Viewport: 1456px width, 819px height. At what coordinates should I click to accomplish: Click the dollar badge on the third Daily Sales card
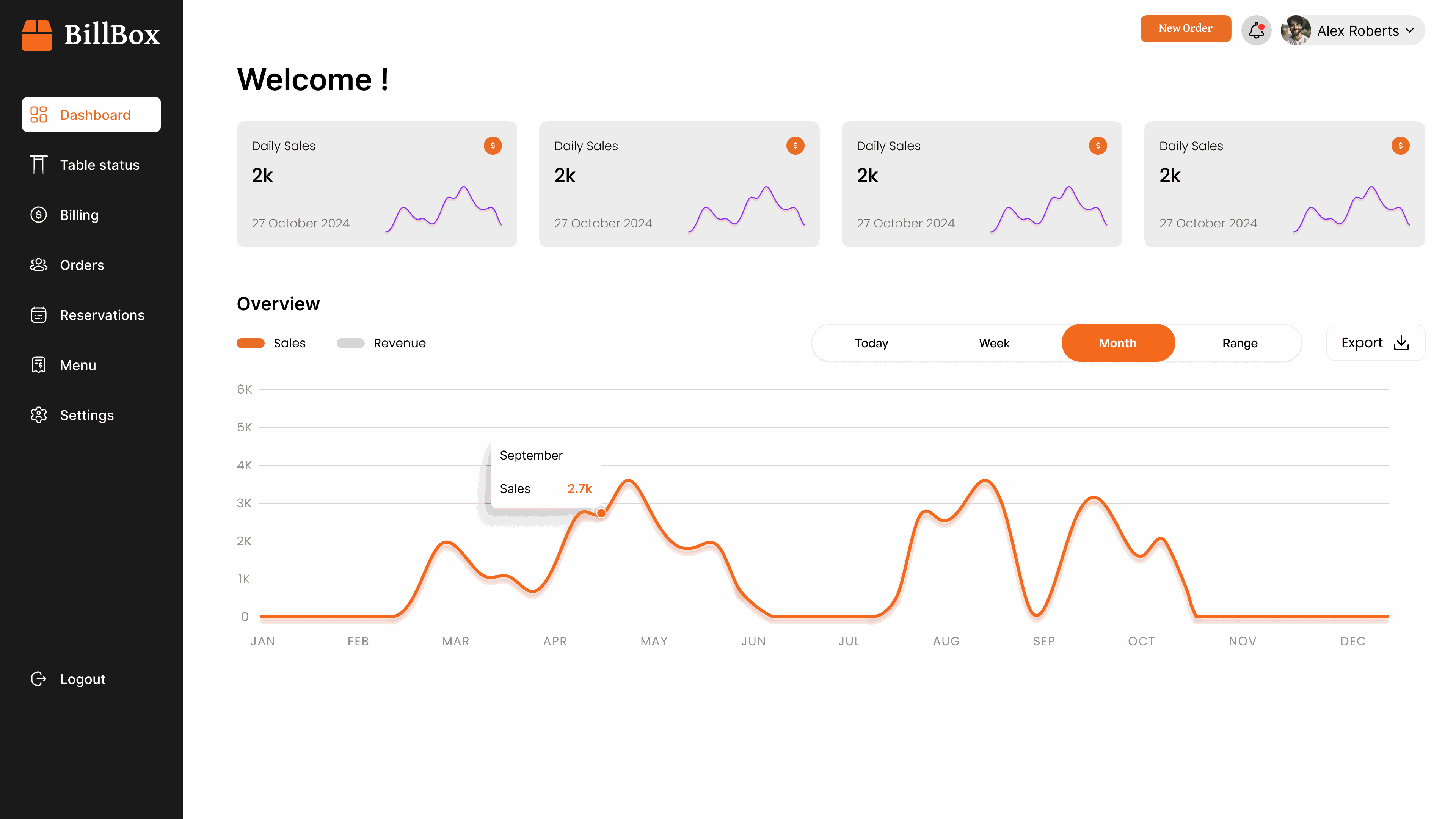(x=1098, y=146)
